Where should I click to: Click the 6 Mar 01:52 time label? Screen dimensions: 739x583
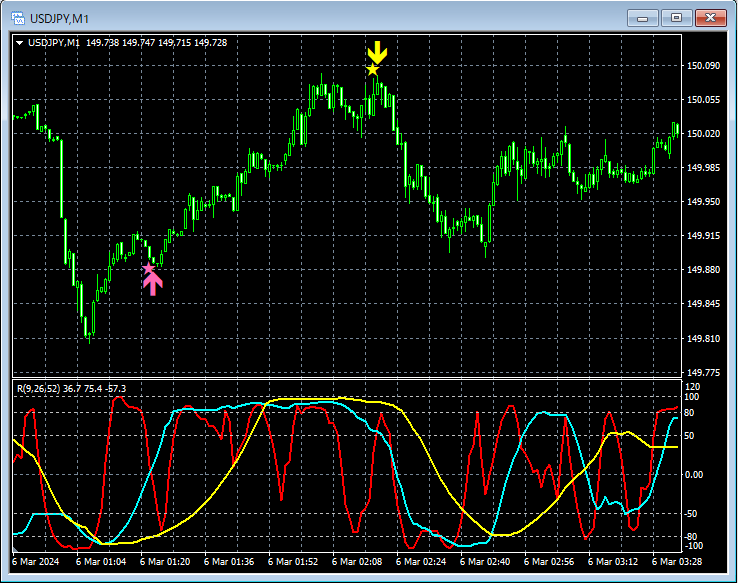point(293,562)
